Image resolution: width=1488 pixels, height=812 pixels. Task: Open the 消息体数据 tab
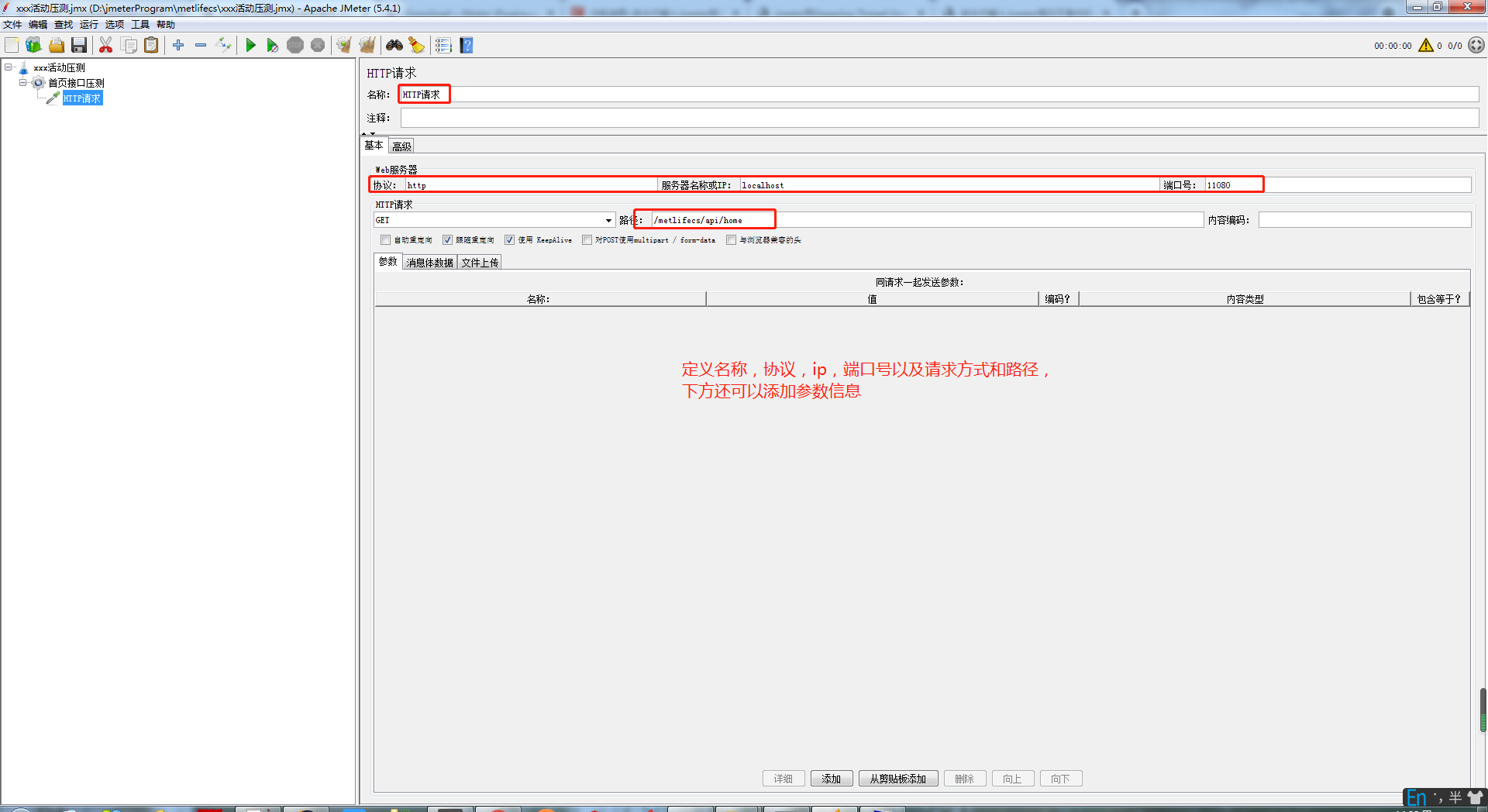pyautogui.click(x=429, y=263)
